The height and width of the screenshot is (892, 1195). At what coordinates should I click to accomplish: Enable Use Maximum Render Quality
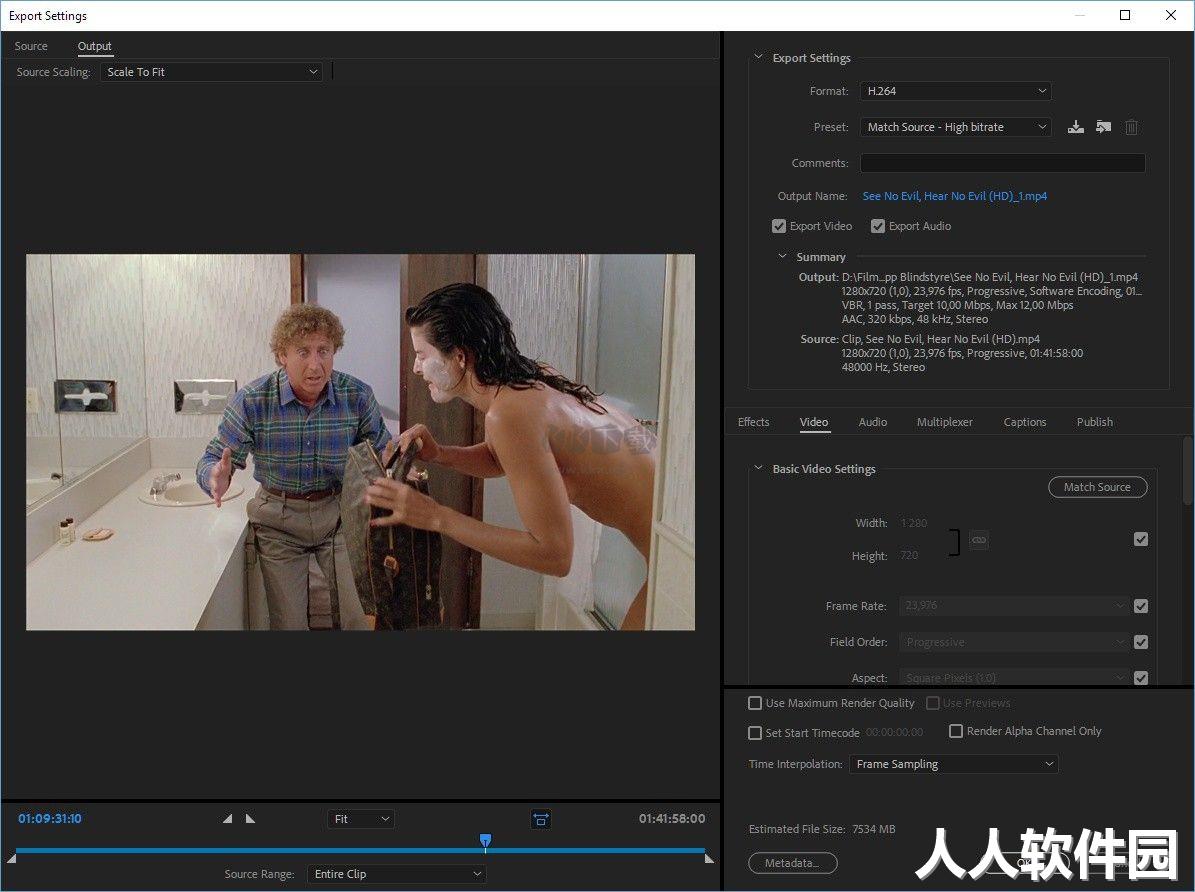tap(754, 703)
